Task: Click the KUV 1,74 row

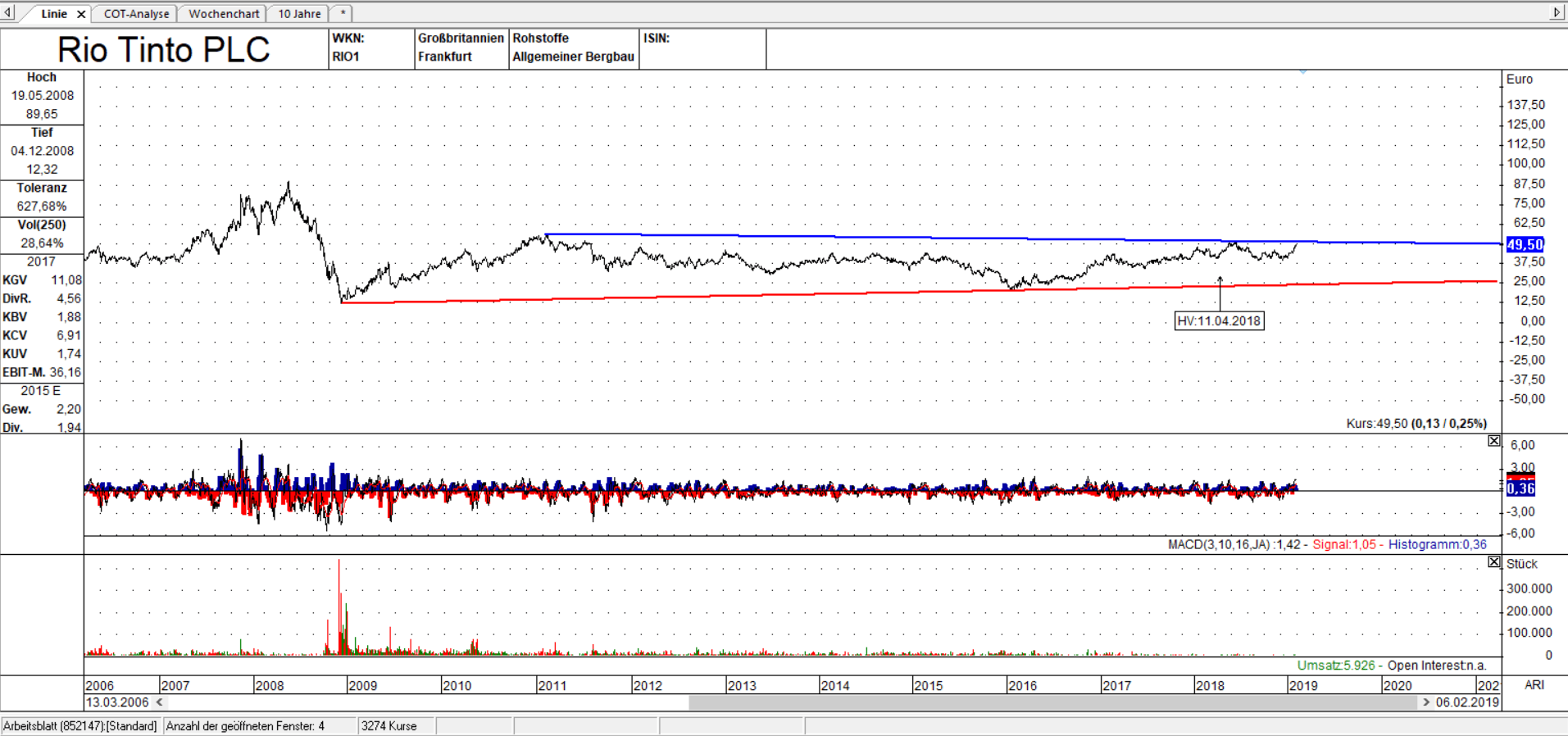Action: coord(42,354)
